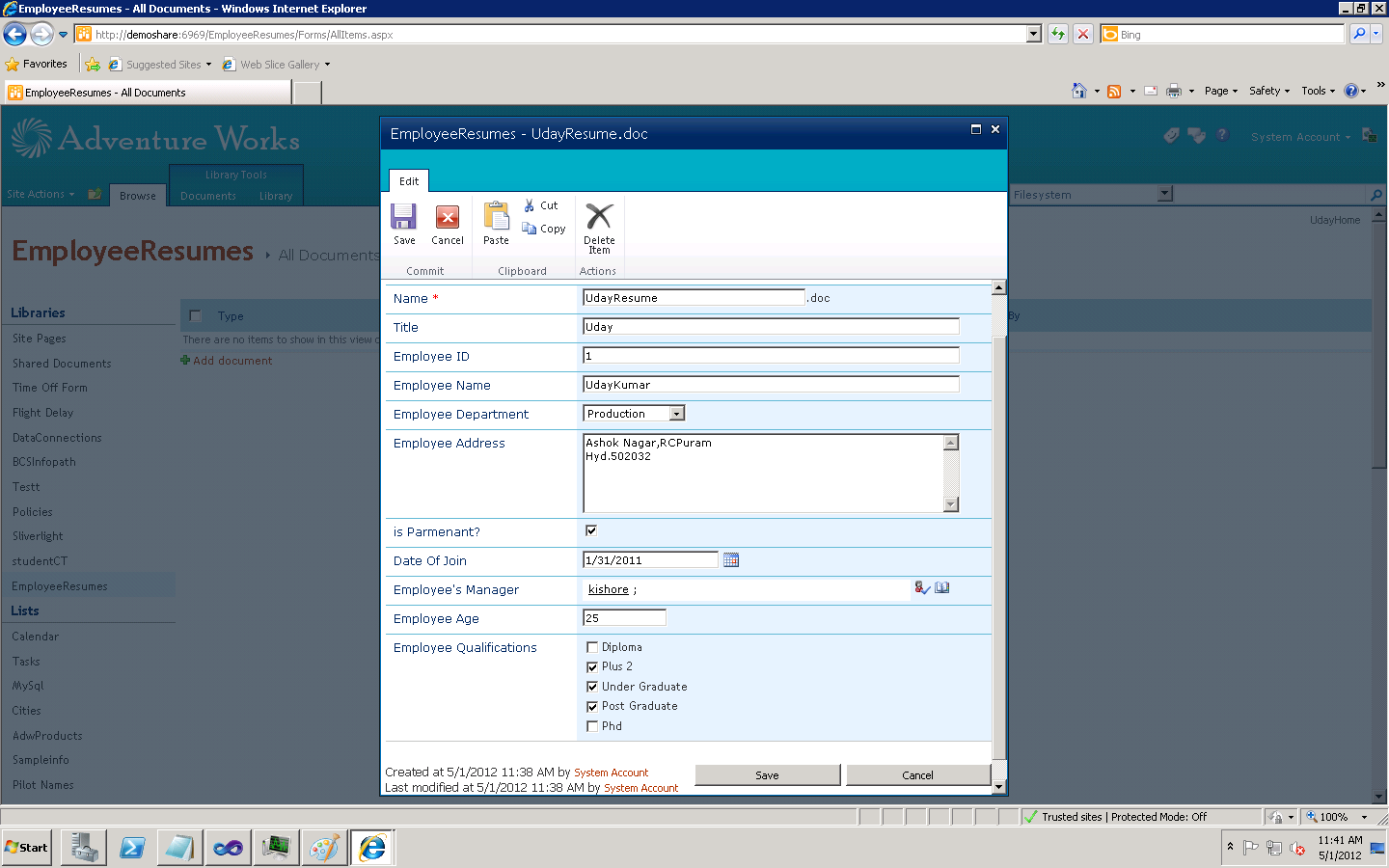The height and width of the screenshot is (868, 1389).
Task: Click the Employee Name input field
Action: 771,385
